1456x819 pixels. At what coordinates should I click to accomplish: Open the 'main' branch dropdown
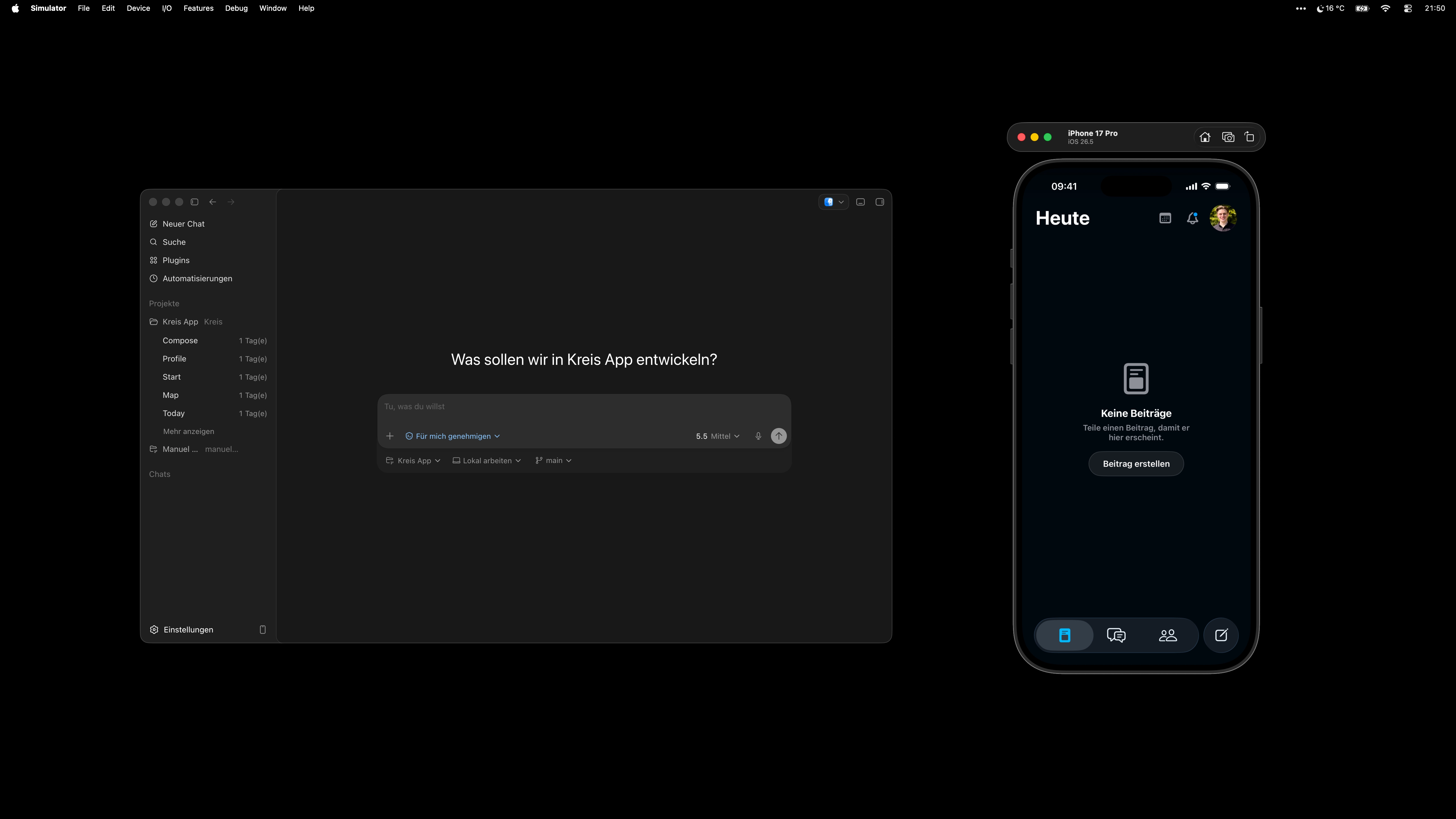tap(553, 461)
